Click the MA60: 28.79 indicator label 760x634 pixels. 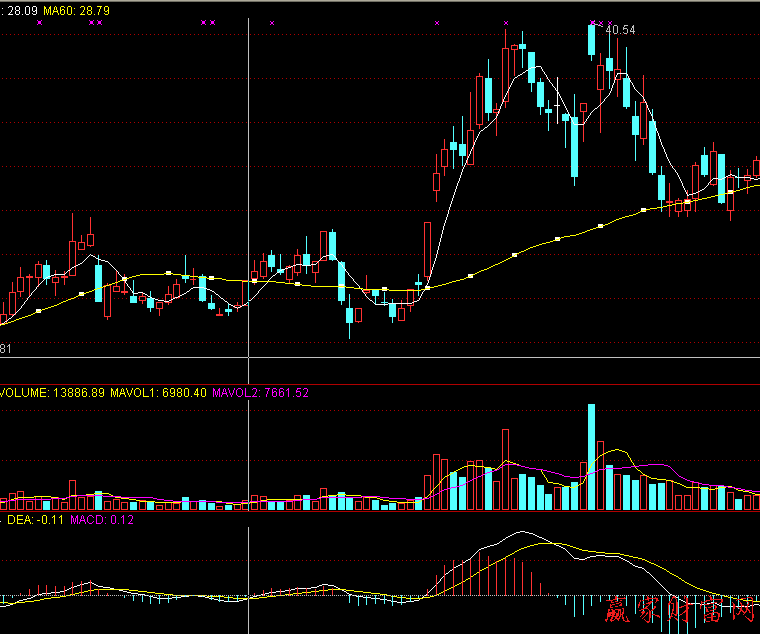[x=76, y=10]
